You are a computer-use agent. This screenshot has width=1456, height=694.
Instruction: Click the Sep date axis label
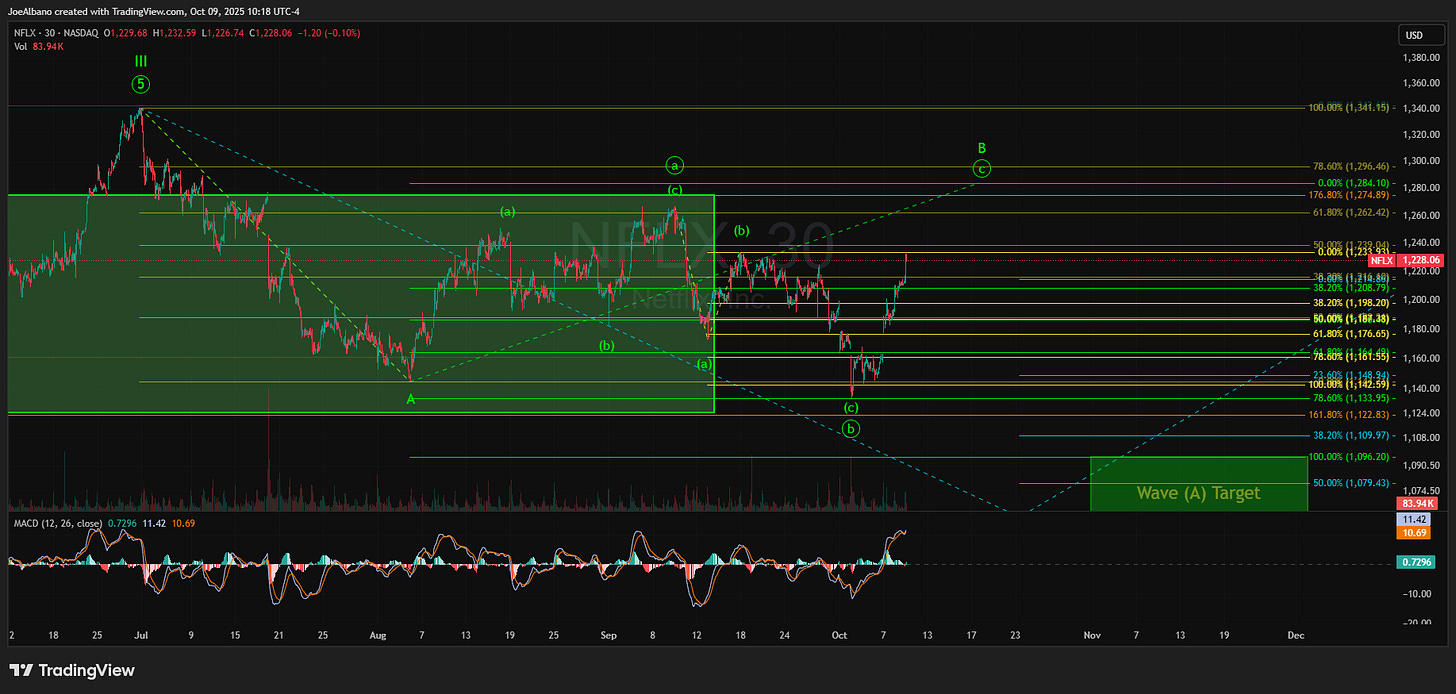609,635
